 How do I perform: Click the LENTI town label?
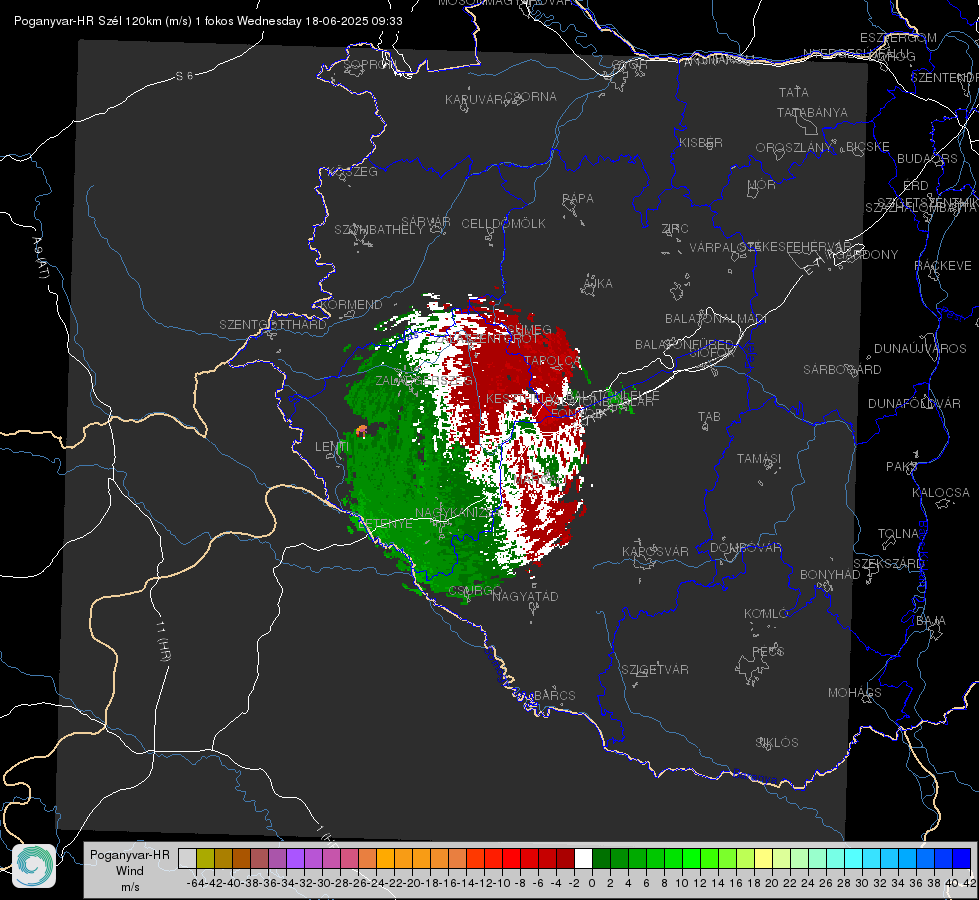pos(332,446)
